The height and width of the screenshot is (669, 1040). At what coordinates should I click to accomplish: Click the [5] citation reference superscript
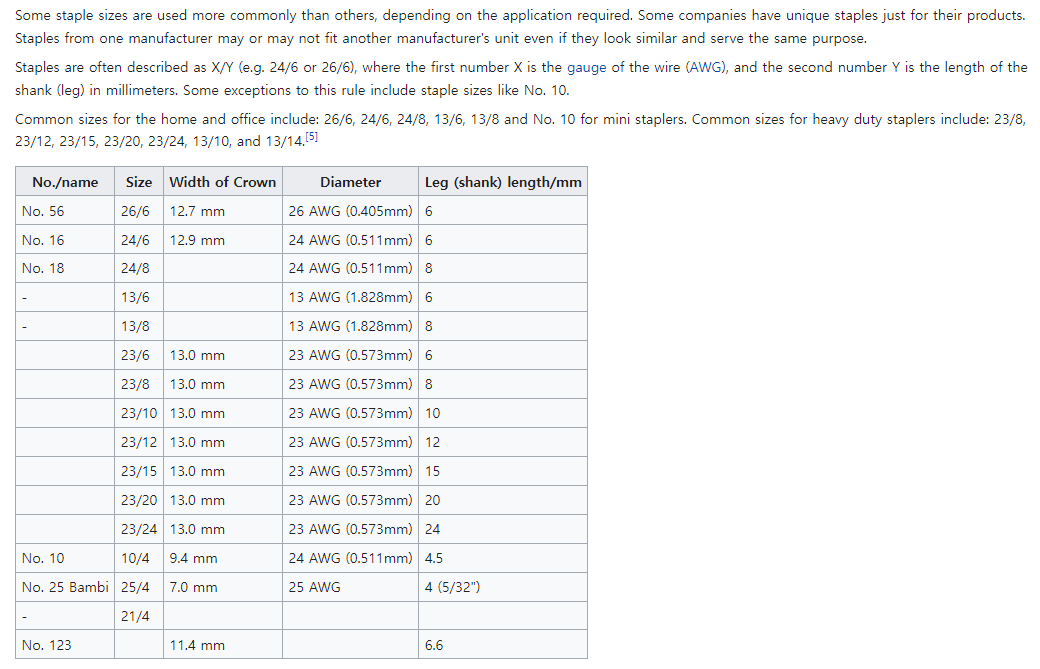pos(312,136)
